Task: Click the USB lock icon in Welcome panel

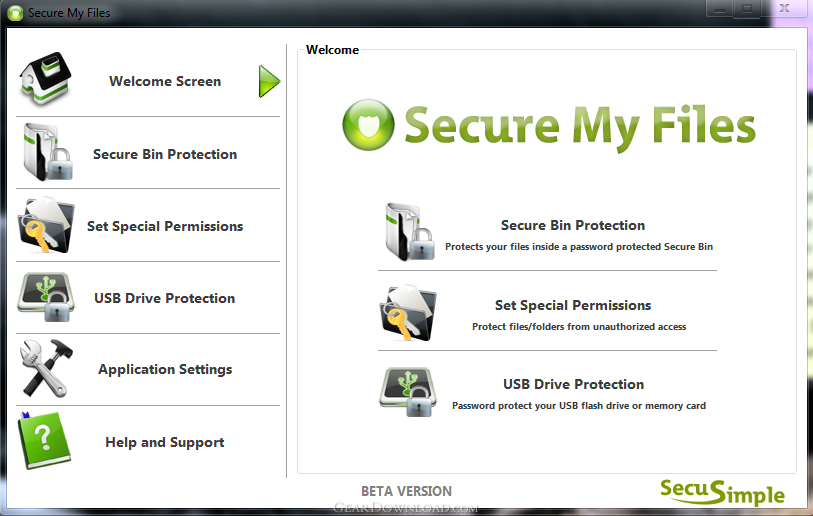Action: 408,392
